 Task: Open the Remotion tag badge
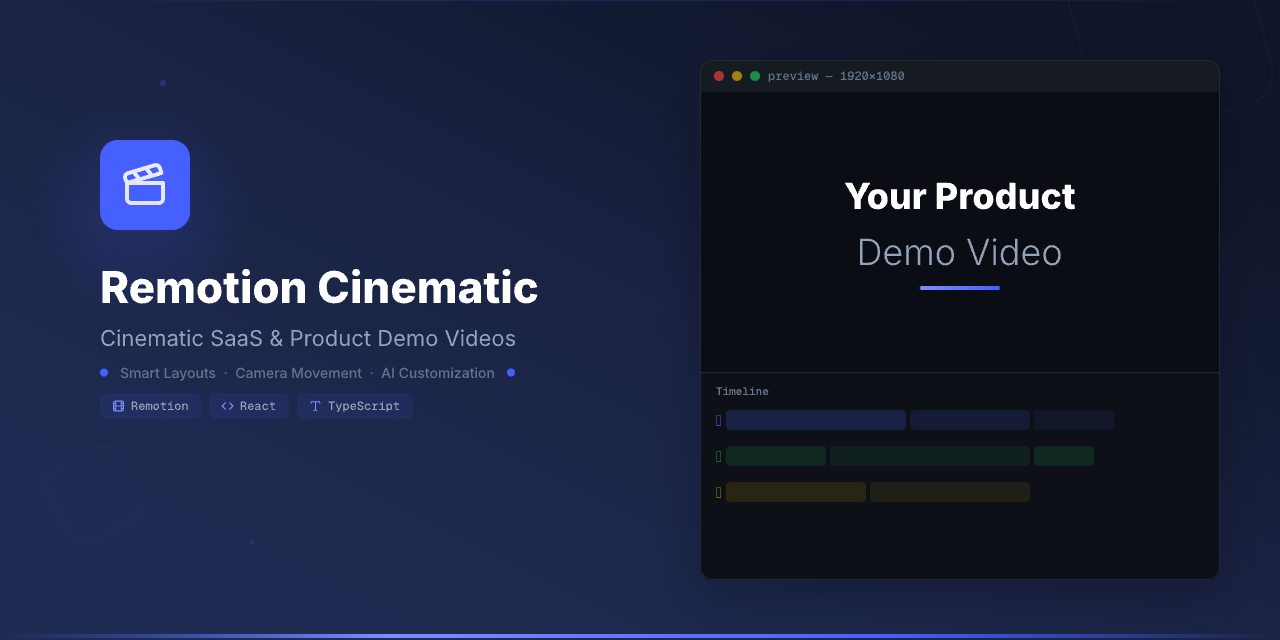(150, 406)
